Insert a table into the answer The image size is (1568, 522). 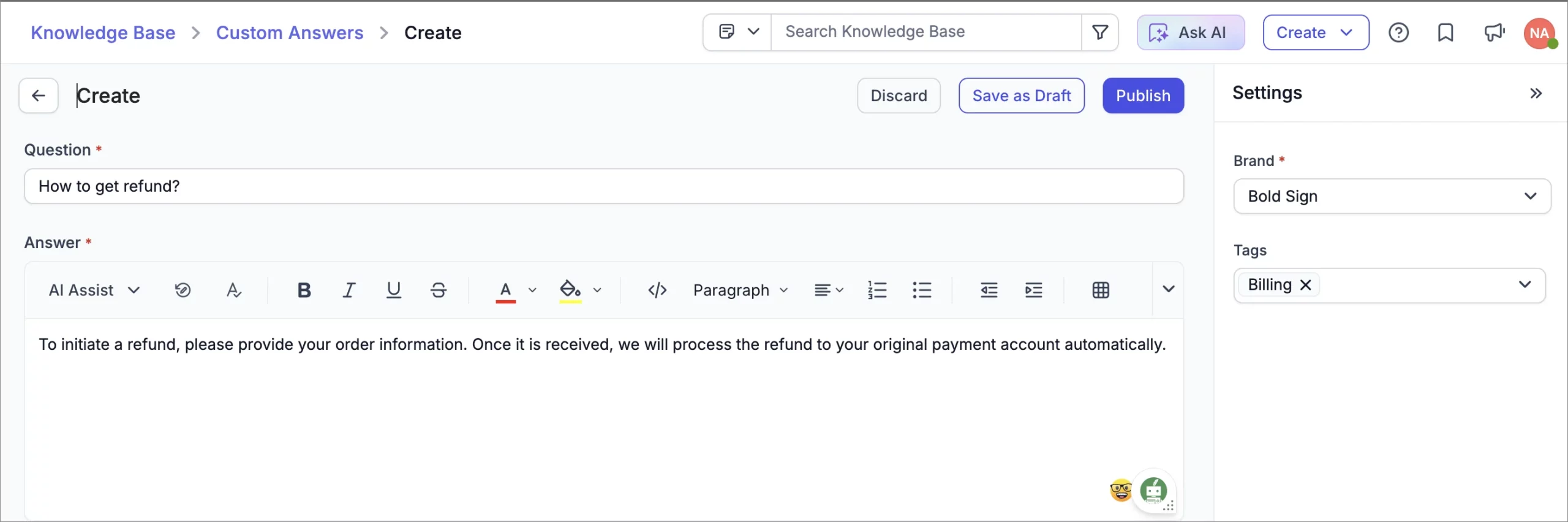pyautogui.click(x=1101, y=290)
